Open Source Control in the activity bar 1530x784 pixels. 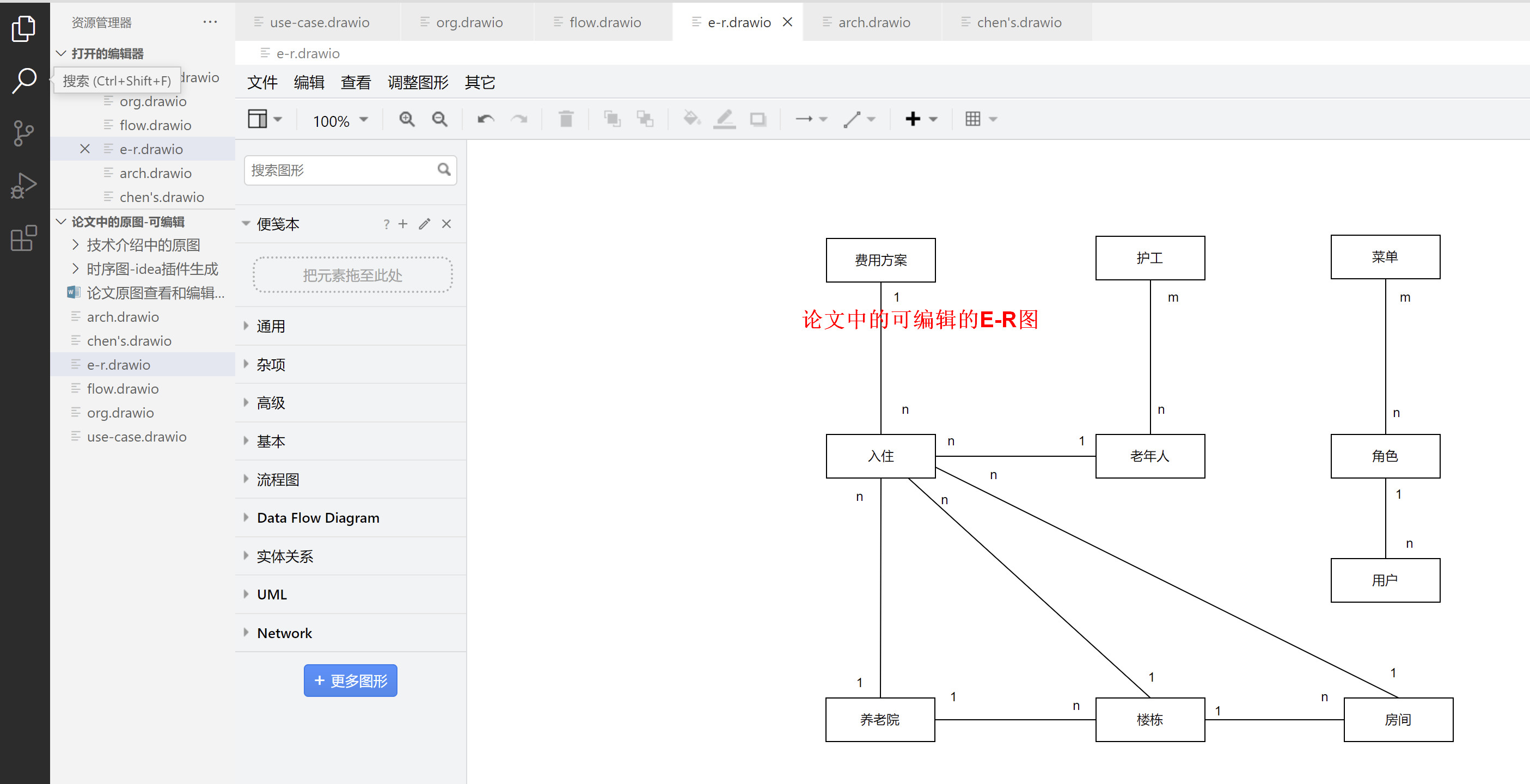(24, 133)
